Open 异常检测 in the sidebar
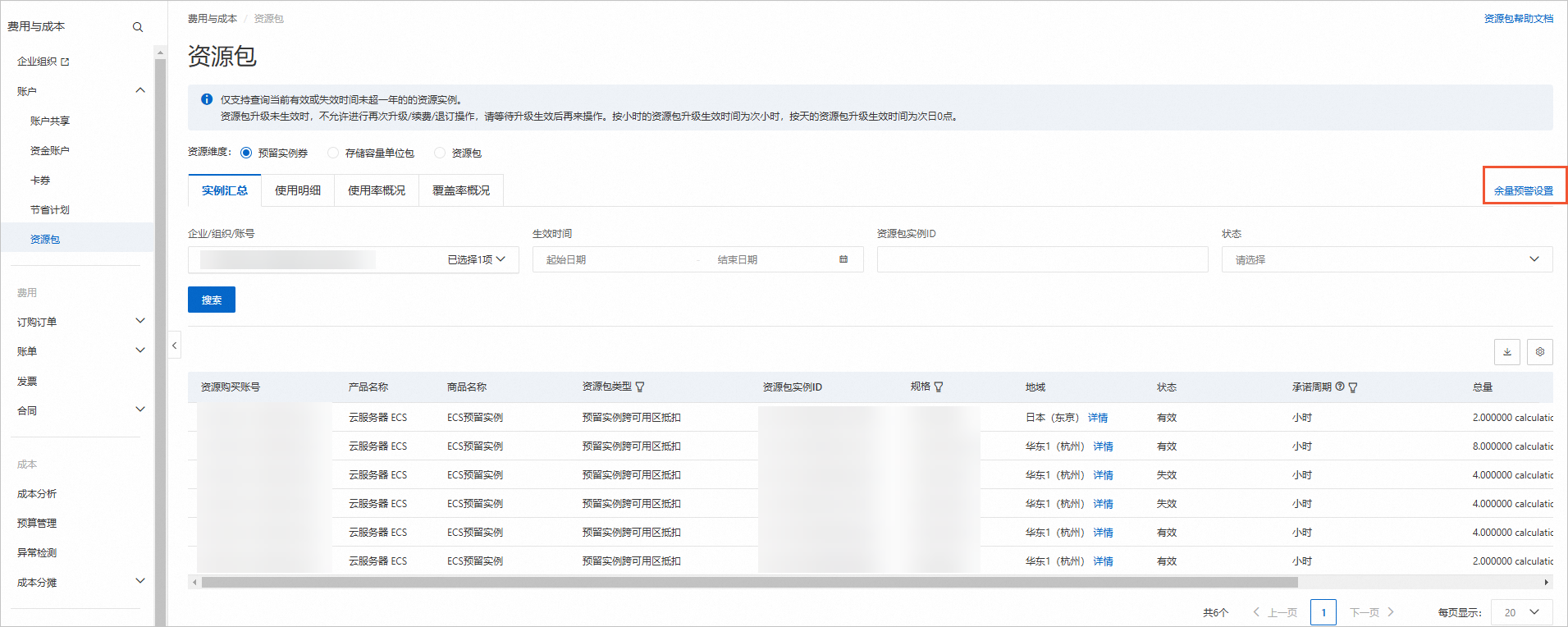This screenshot has width=1568, height=627. point(37,552)
